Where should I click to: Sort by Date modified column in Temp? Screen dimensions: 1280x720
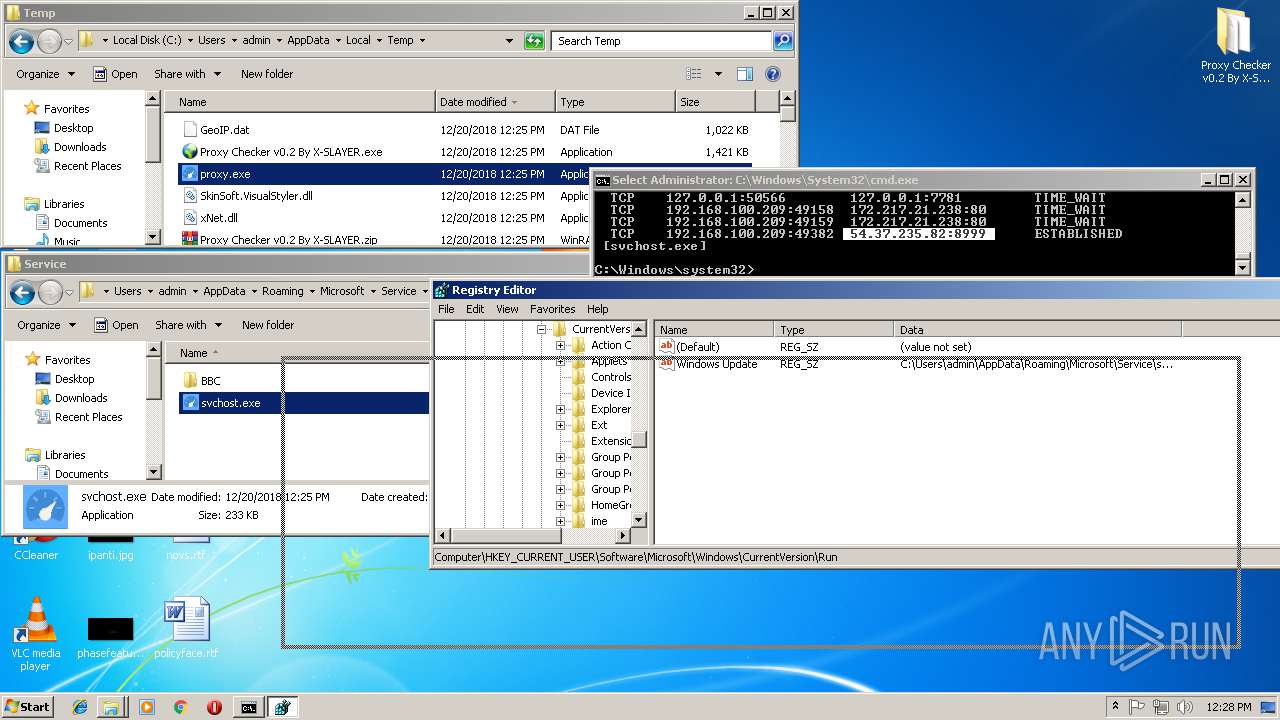click(495, 102)
